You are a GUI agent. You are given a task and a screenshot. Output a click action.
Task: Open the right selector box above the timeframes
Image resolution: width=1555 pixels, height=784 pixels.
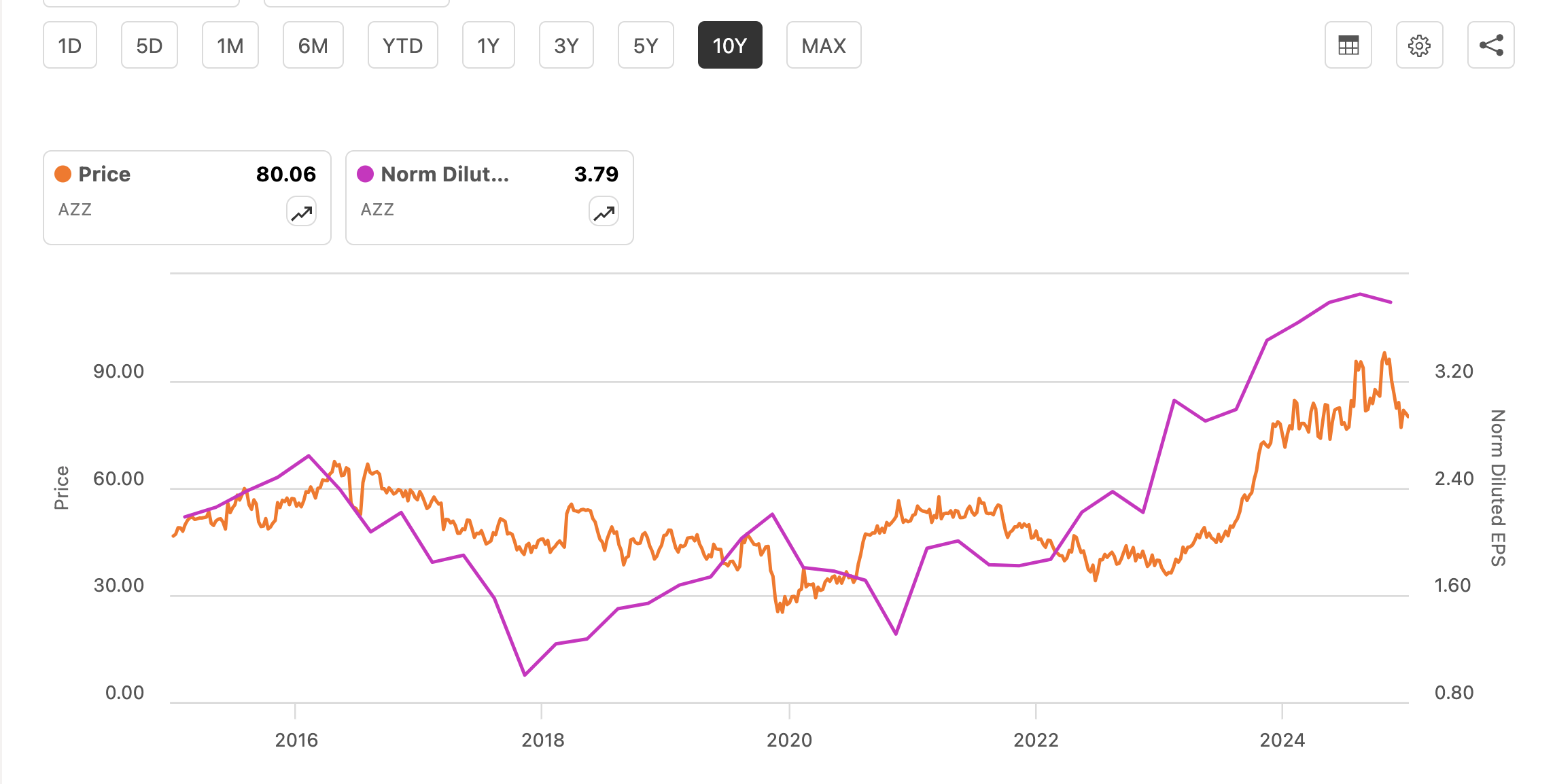357,3
